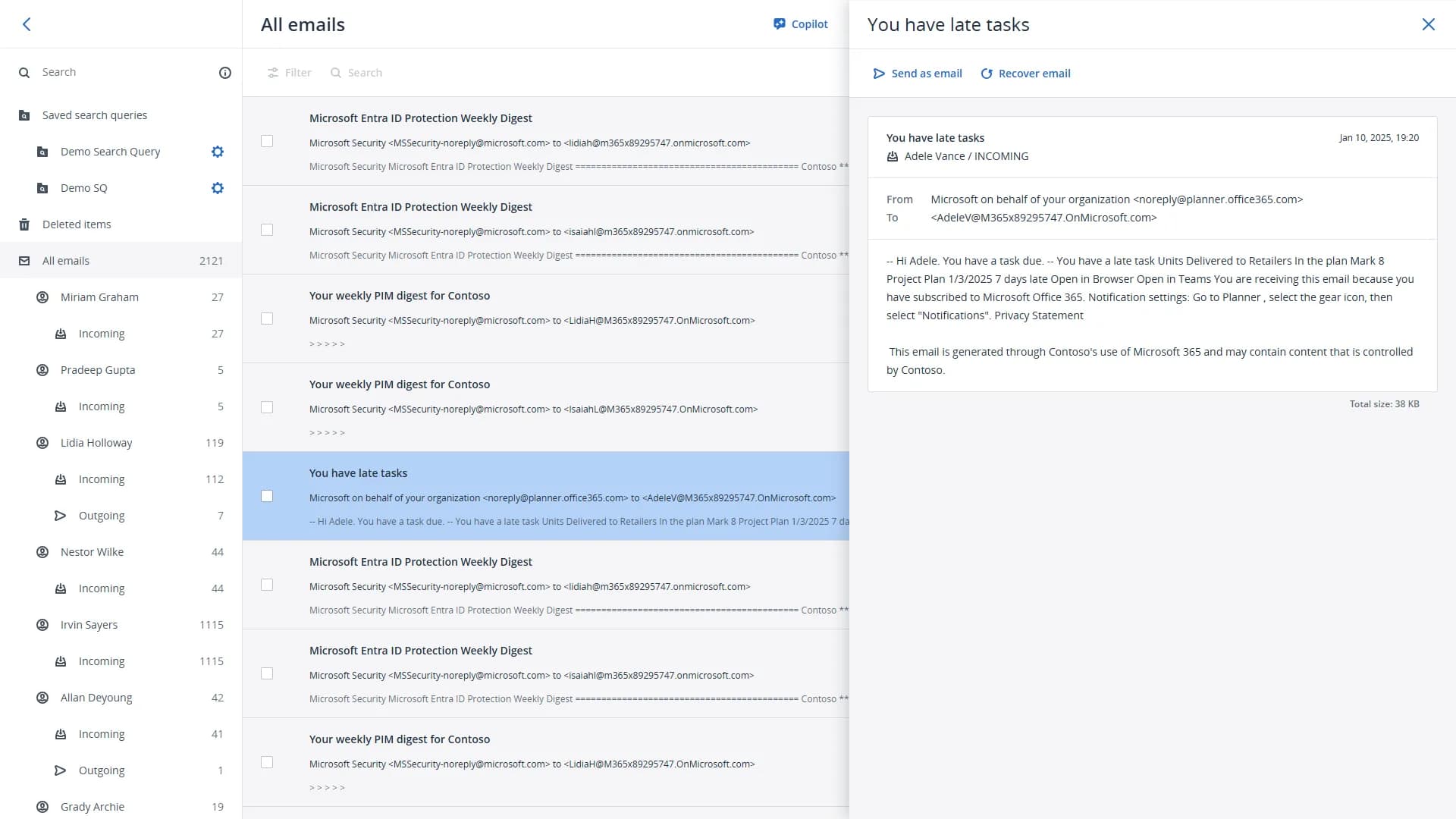Select the All emails folder

point(66,261)
